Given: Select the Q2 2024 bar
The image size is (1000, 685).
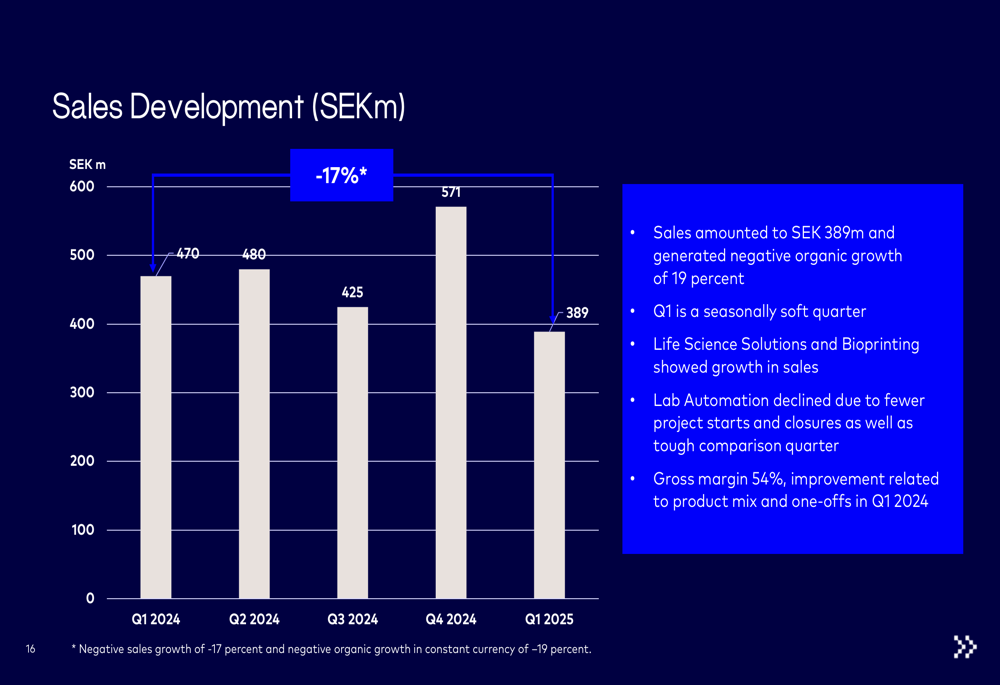Looking at the screenshot, I should tap(254, 434).
